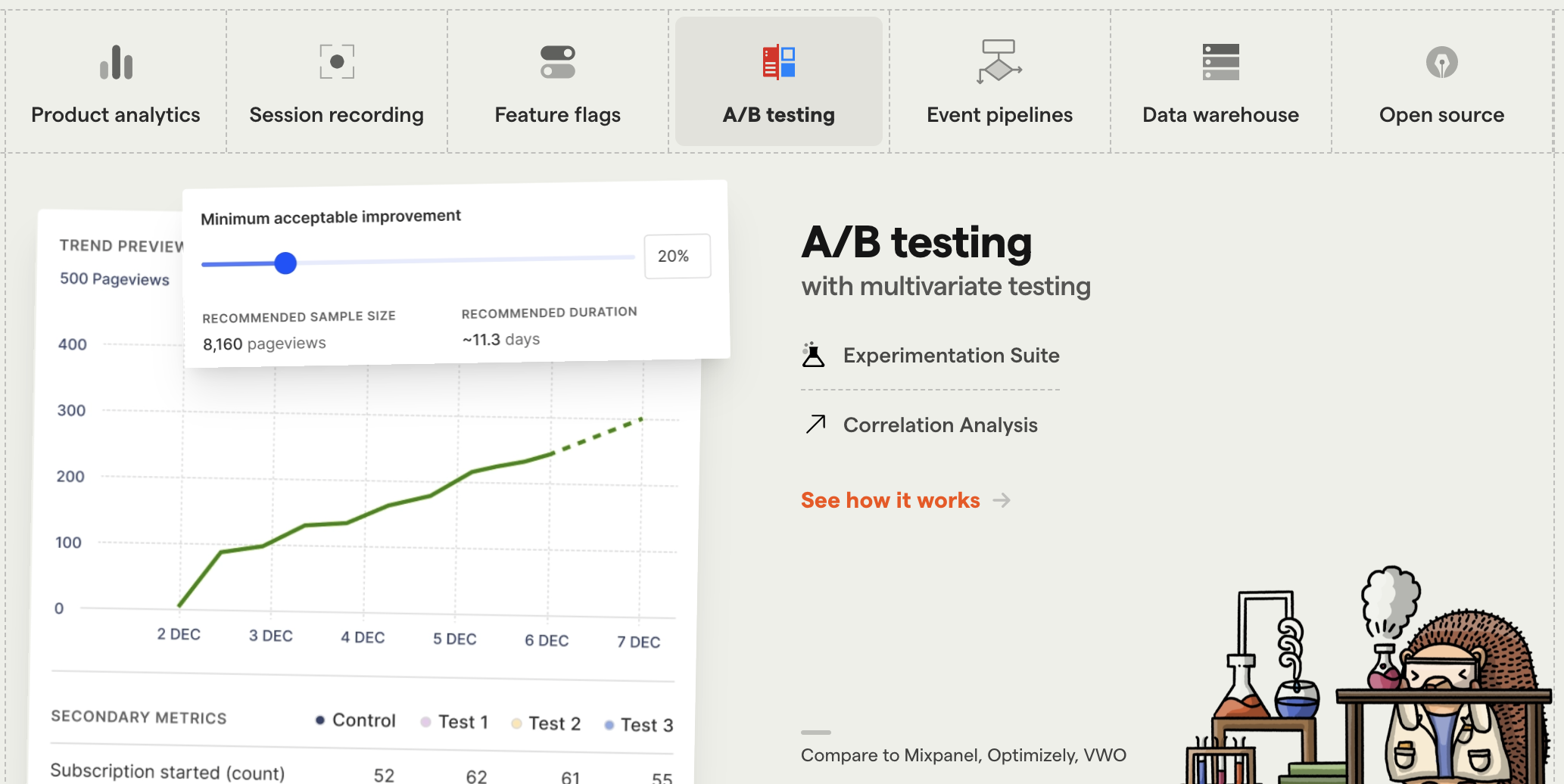1564x784 pixels.
Task: Open Compare to Mixpanel, Optimizely, VWO link
Action: [x=964, y=755]
